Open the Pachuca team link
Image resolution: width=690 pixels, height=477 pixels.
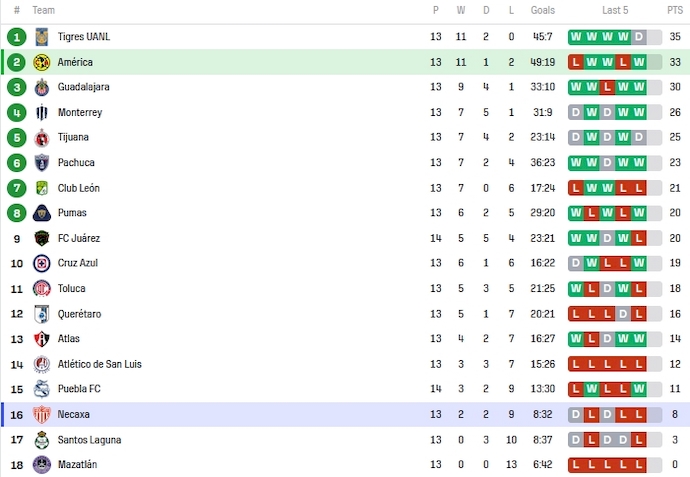(76, 163)
